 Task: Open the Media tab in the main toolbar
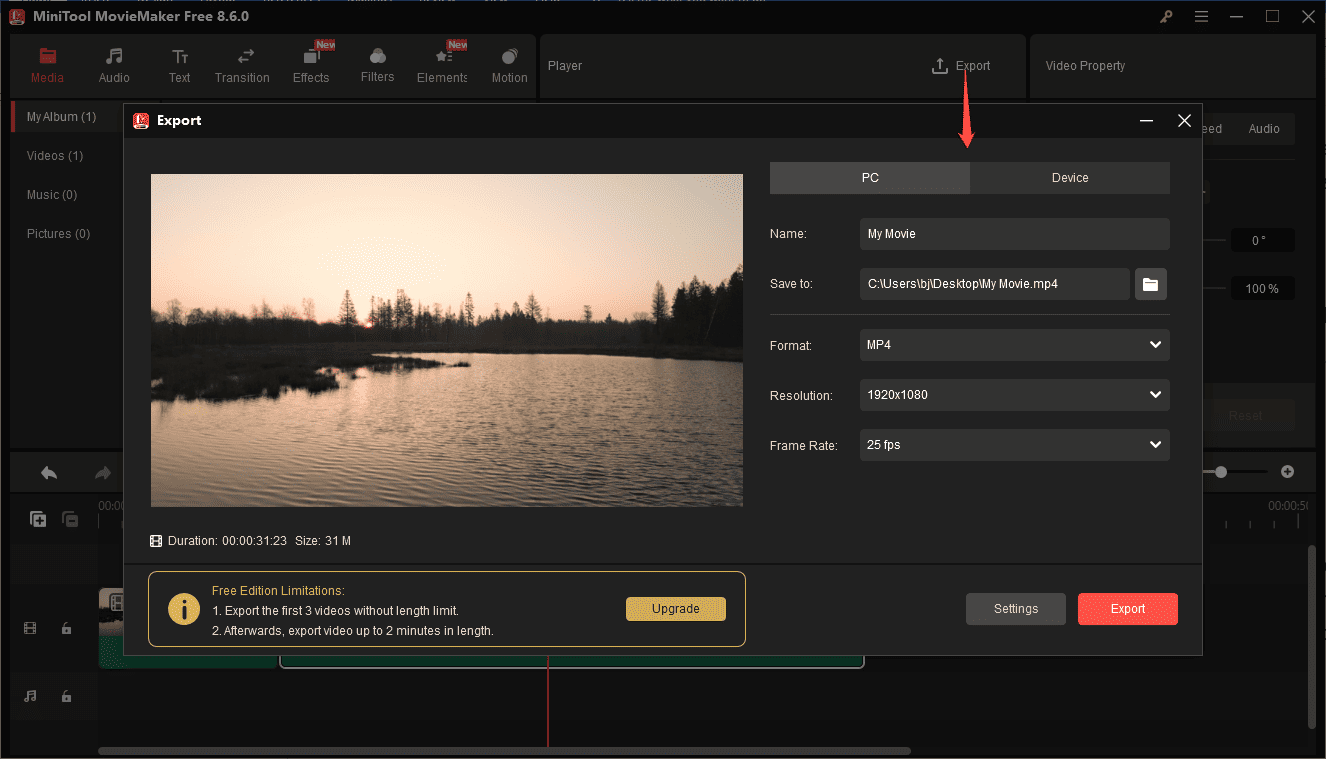point(47,66)
